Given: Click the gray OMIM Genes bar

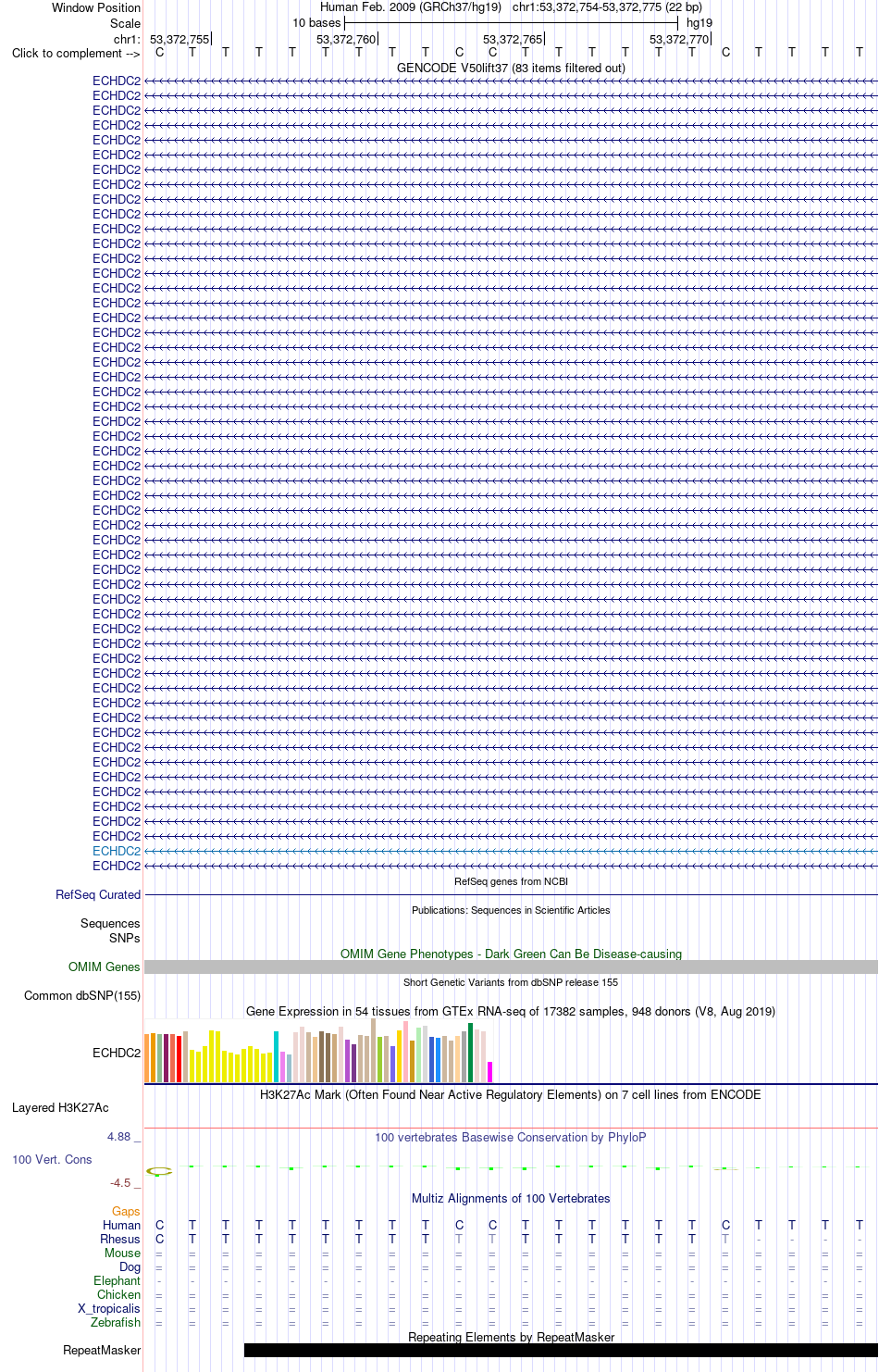Looking at the screenshot, I should [511, 967].
